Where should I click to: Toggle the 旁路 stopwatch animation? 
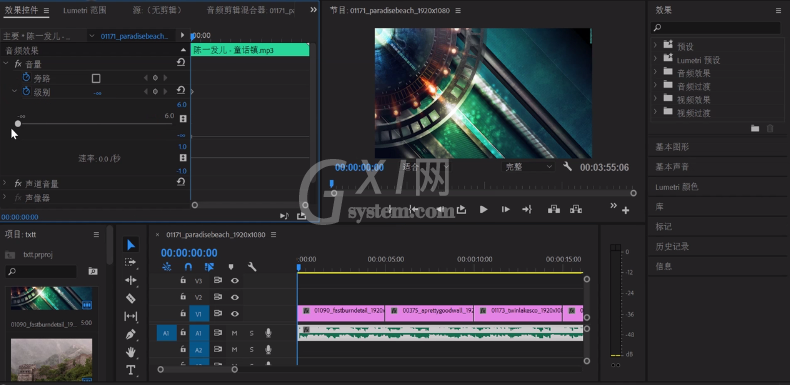(x=26, y=78)
